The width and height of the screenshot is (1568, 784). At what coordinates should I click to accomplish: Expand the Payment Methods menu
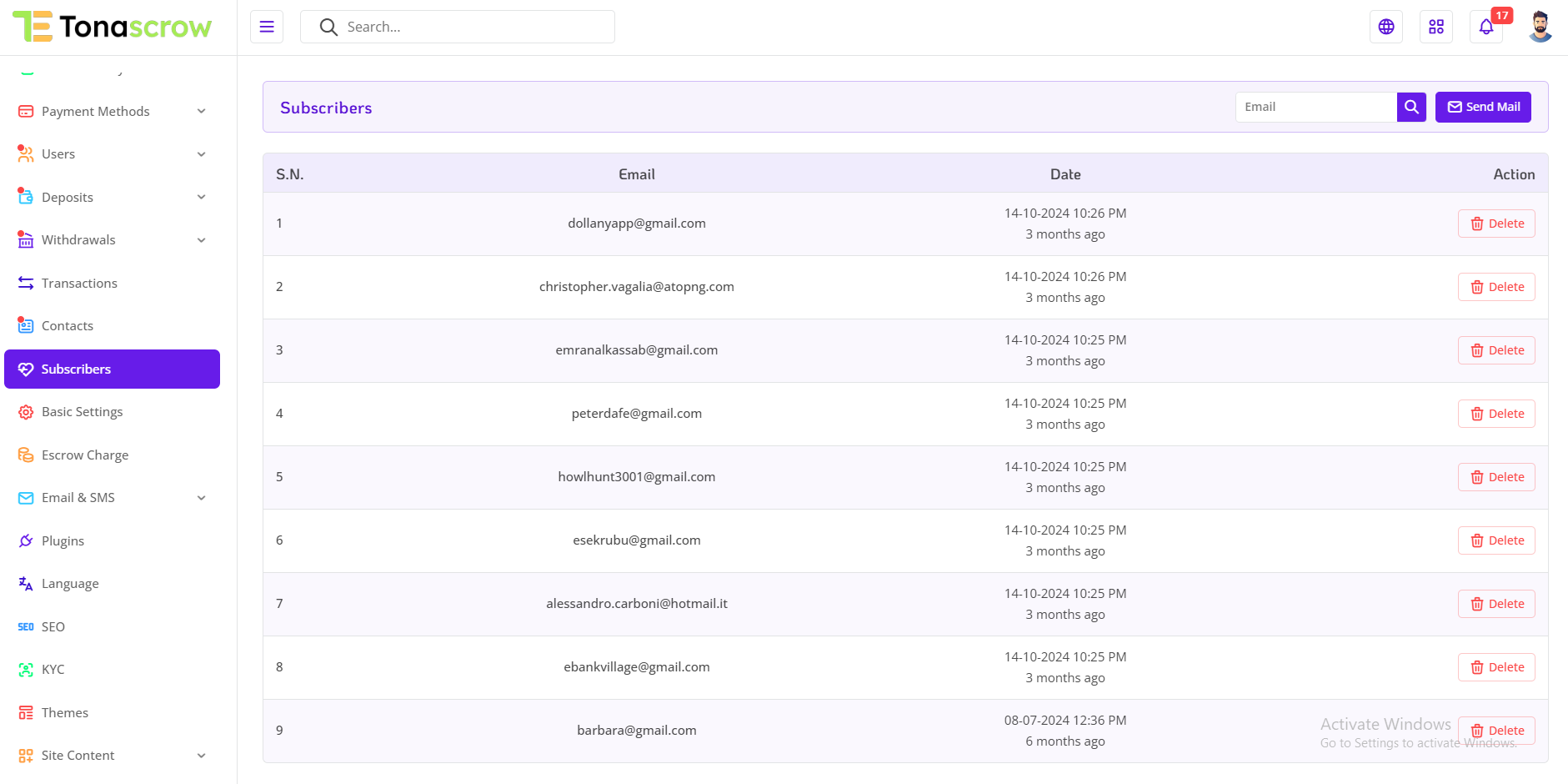pos(112,111)
